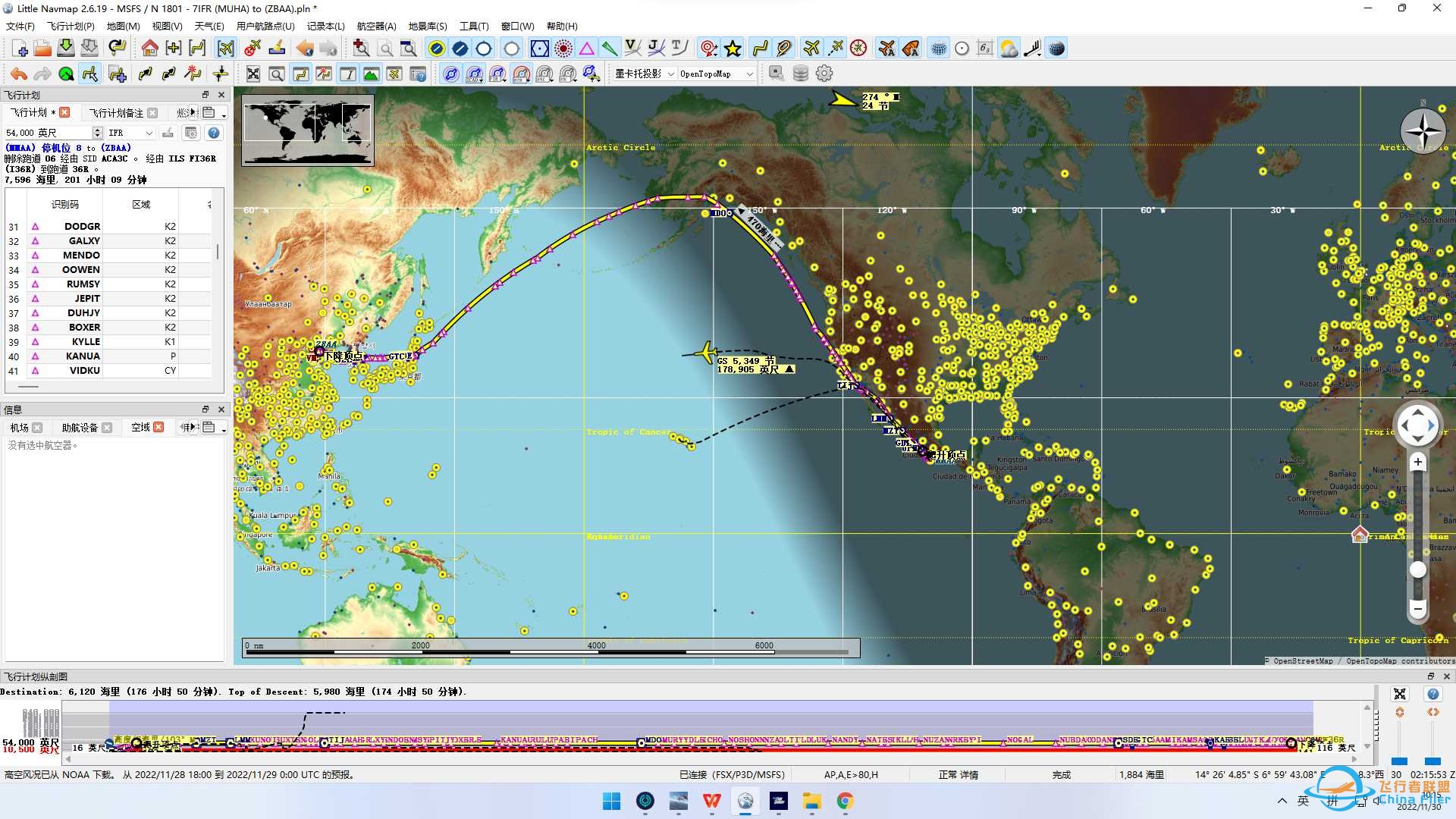The width and height of the screenshot is (1456, 819).
Task: Toggle the VOR stations display icon
Action: [x=539, y=49]
